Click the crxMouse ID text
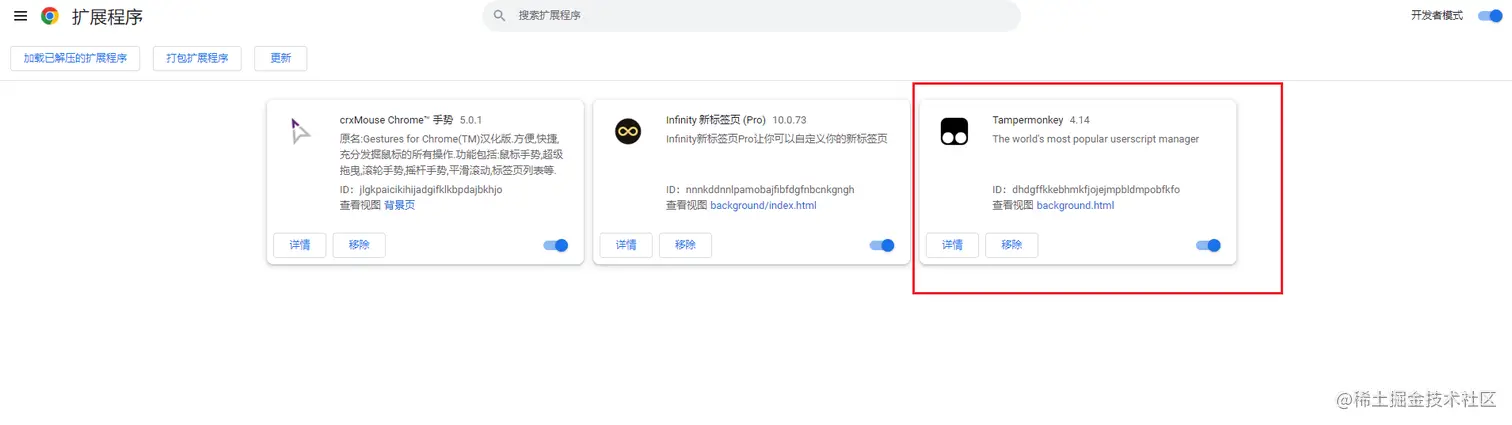1512x425 pixels. (421, 189)
